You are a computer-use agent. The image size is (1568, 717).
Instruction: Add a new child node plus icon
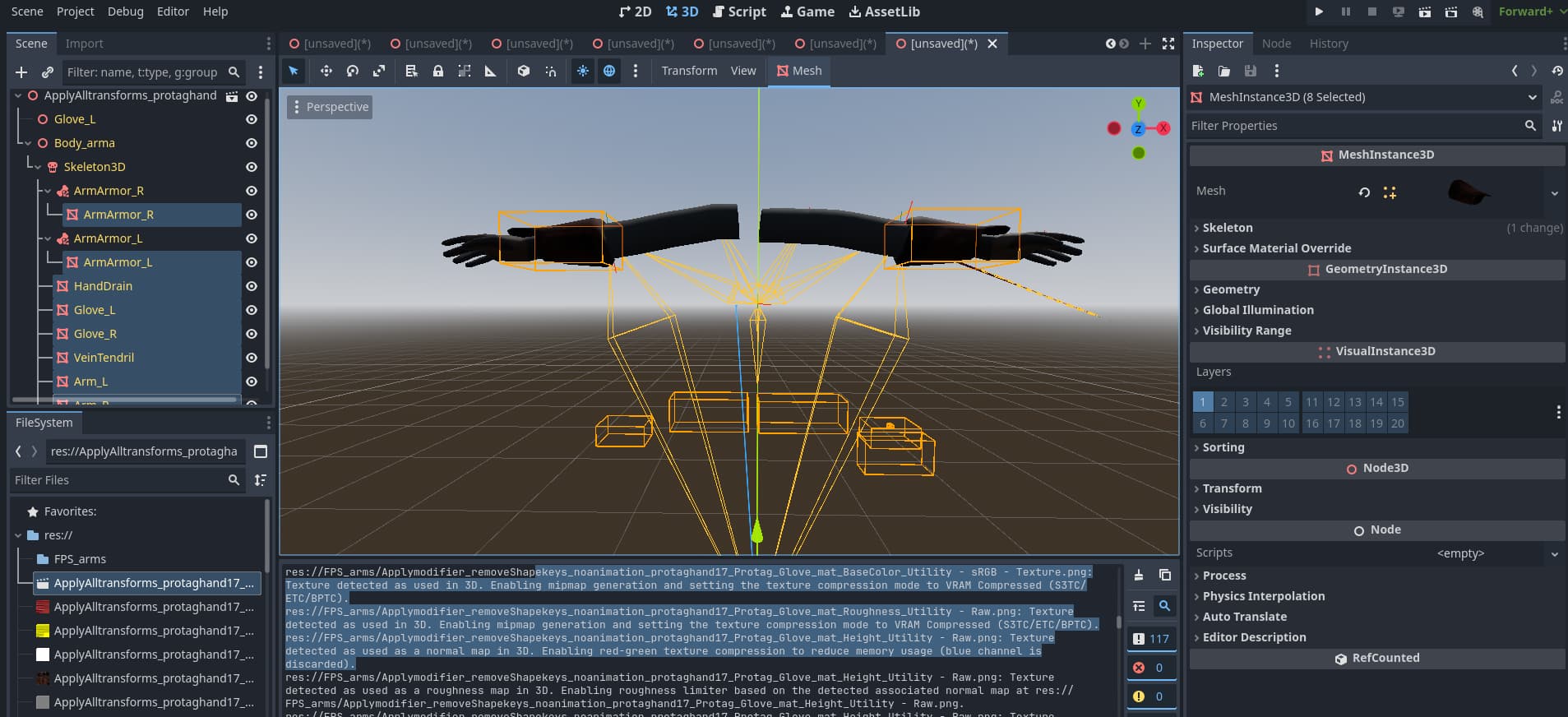[x=21, y=72]
